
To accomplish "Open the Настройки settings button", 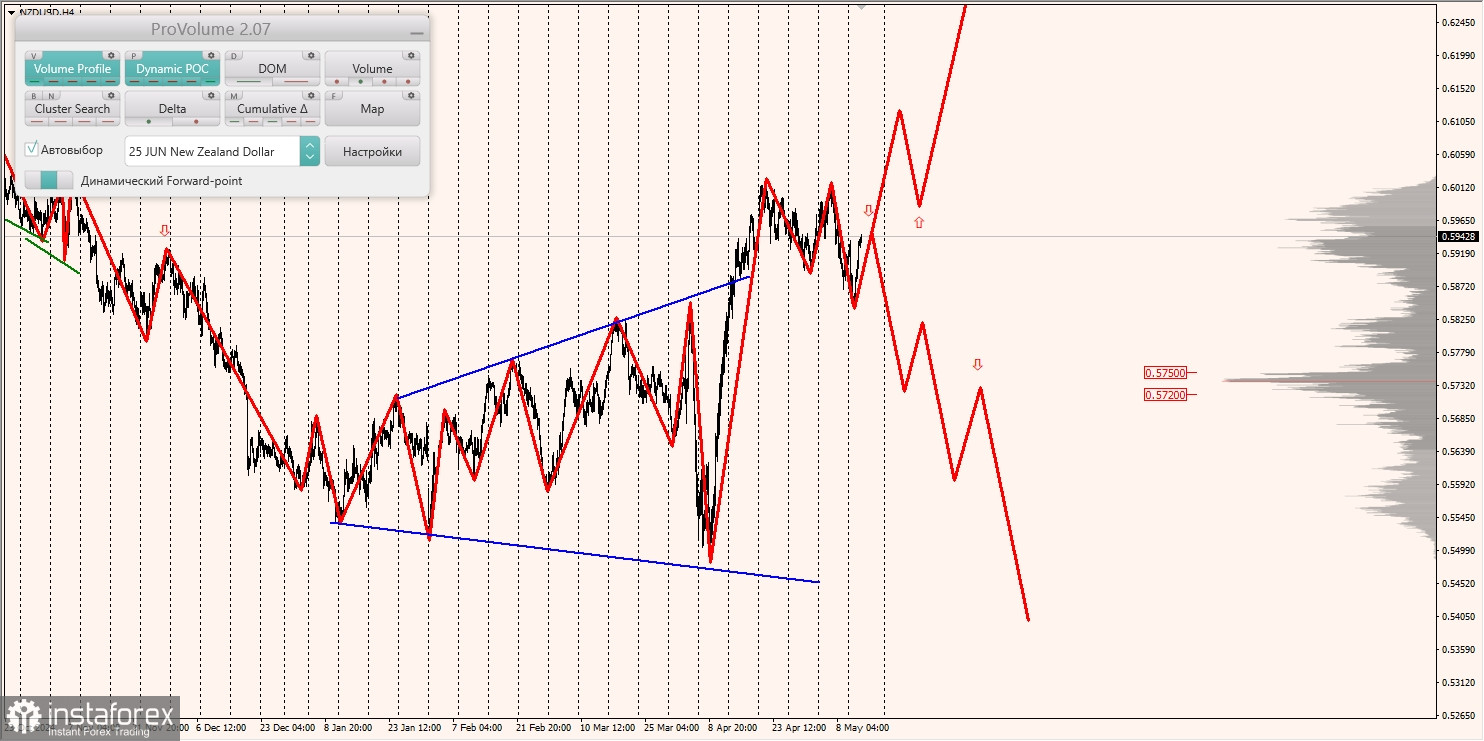I will [x=372, y=151].
